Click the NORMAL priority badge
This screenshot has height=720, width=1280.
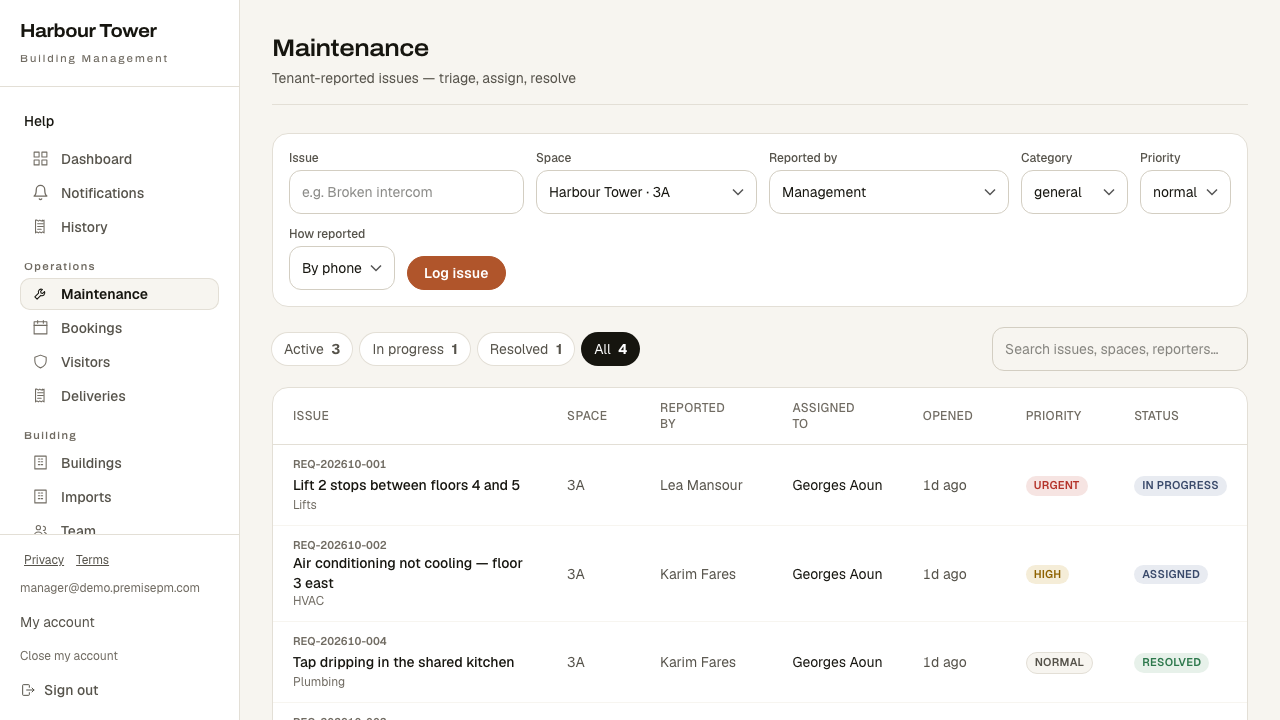(1059, 662)
